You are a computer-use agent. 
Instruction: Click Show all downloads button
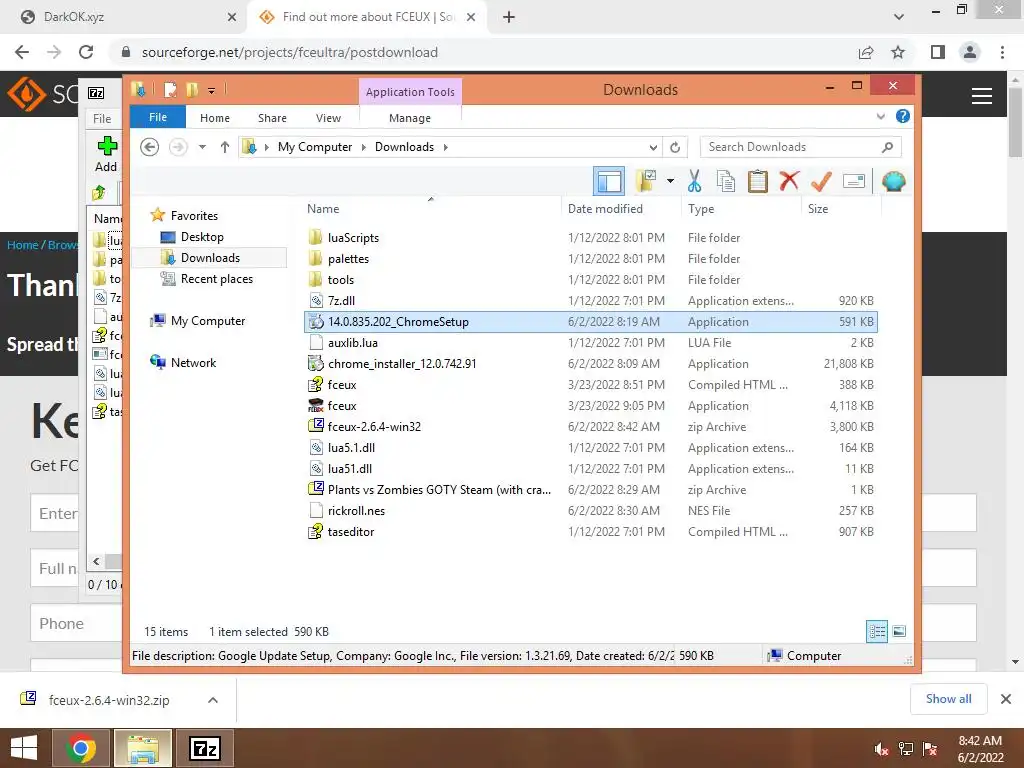tap(948, 699)
